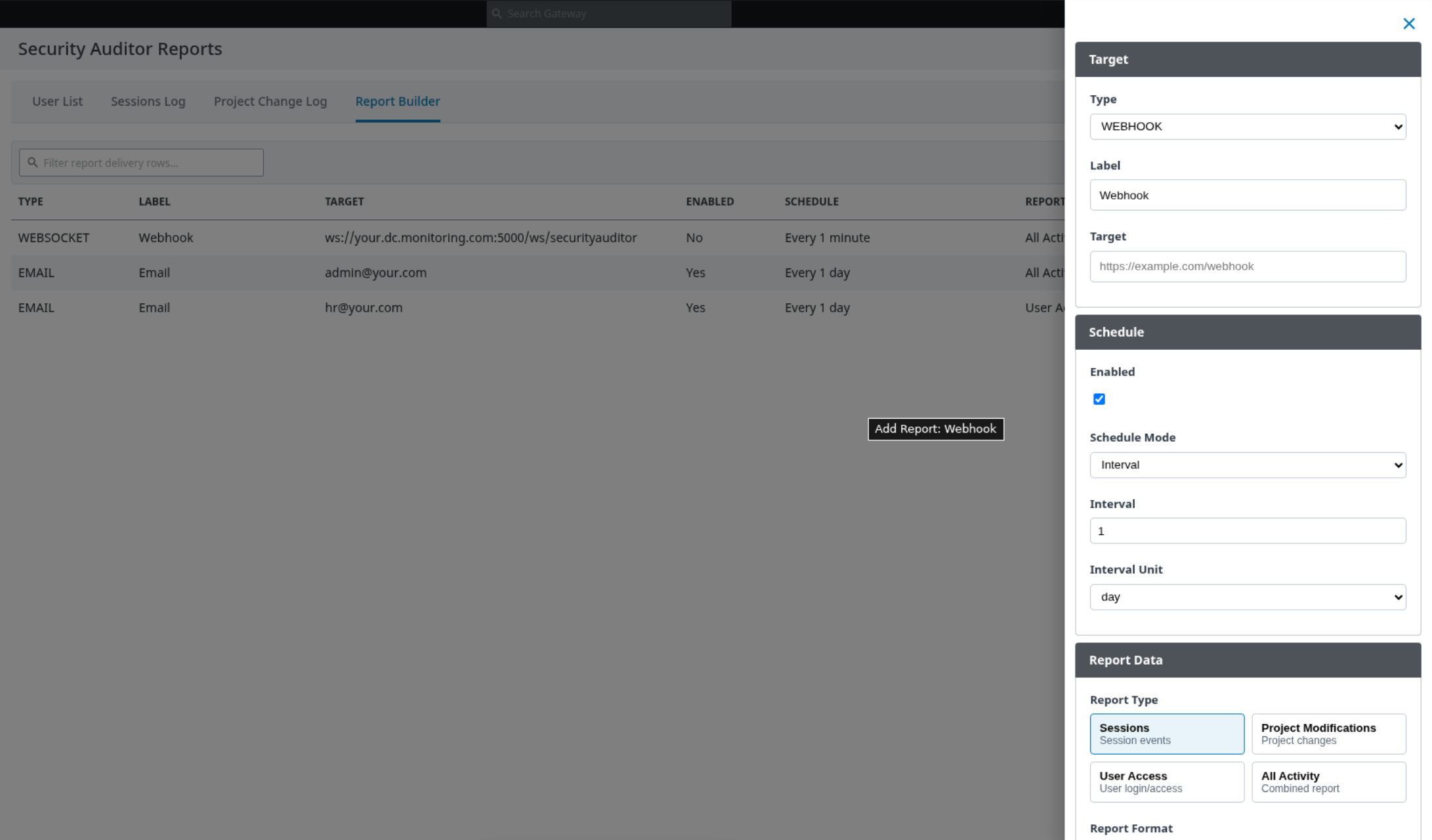Select the Report Builder tab

pyautogui.click(x=398, y=102)
